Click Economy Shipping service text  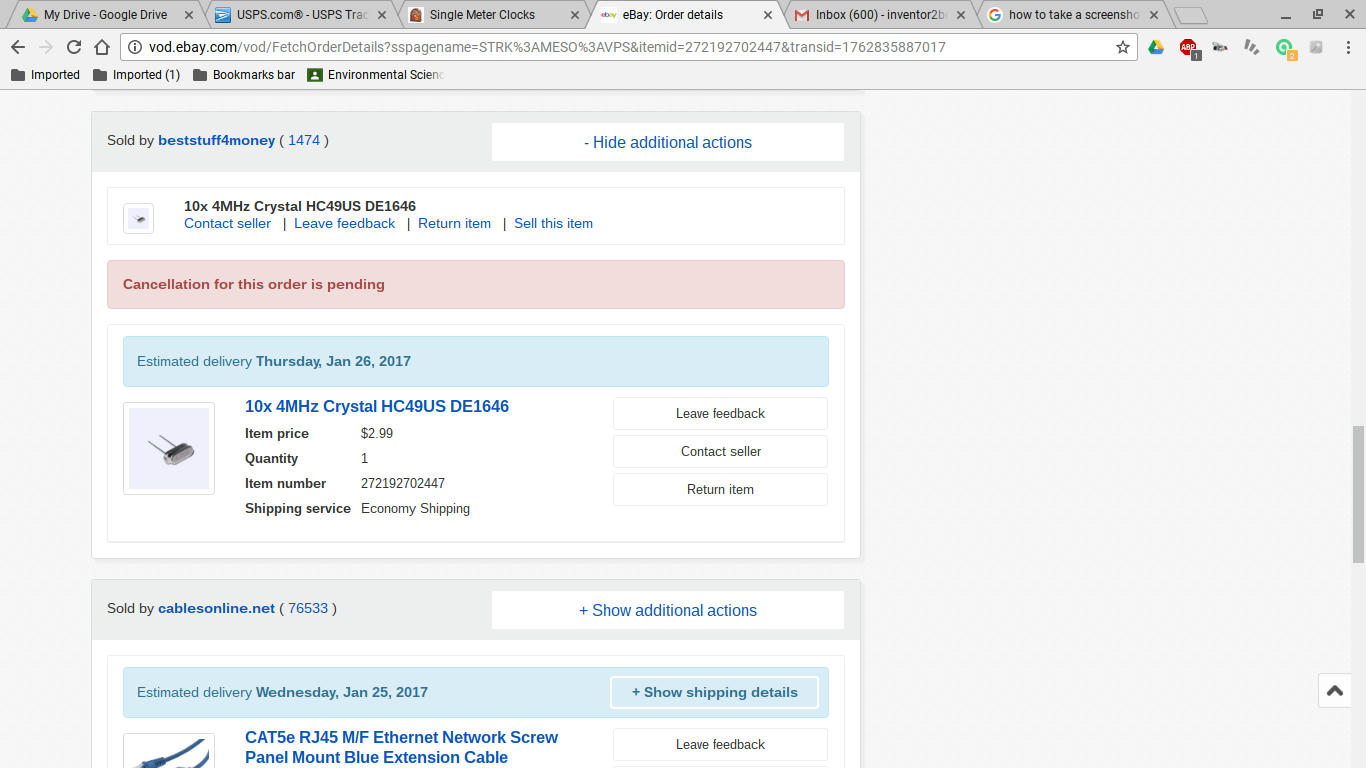415,508
